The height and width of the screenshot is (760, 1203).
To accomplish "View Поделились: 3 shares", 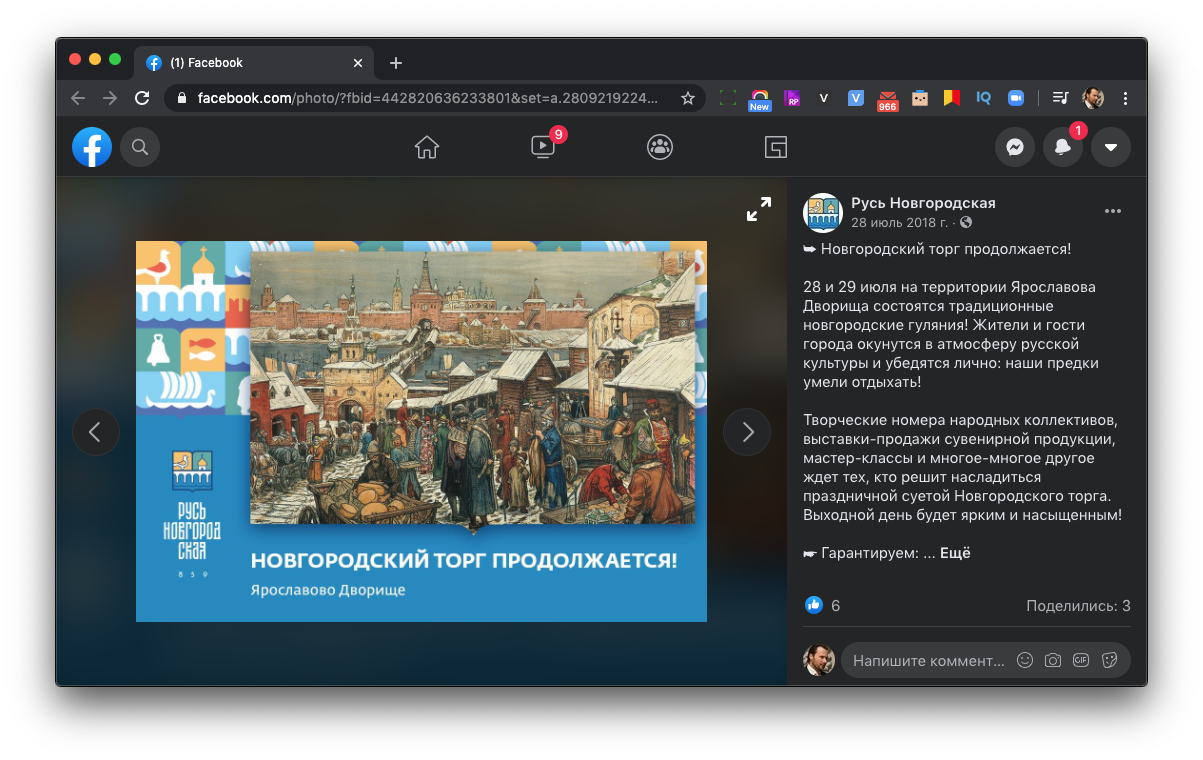I will 1078,606.
